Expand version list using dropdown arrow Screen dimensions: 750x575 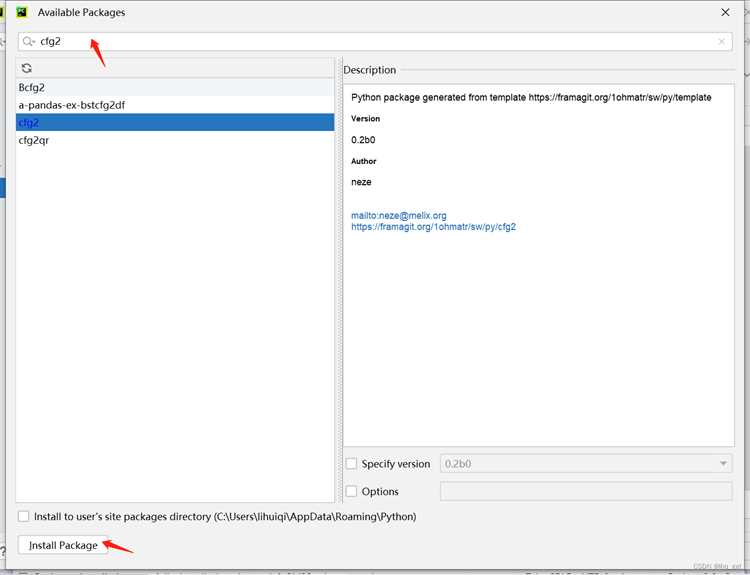coord(723,464)
